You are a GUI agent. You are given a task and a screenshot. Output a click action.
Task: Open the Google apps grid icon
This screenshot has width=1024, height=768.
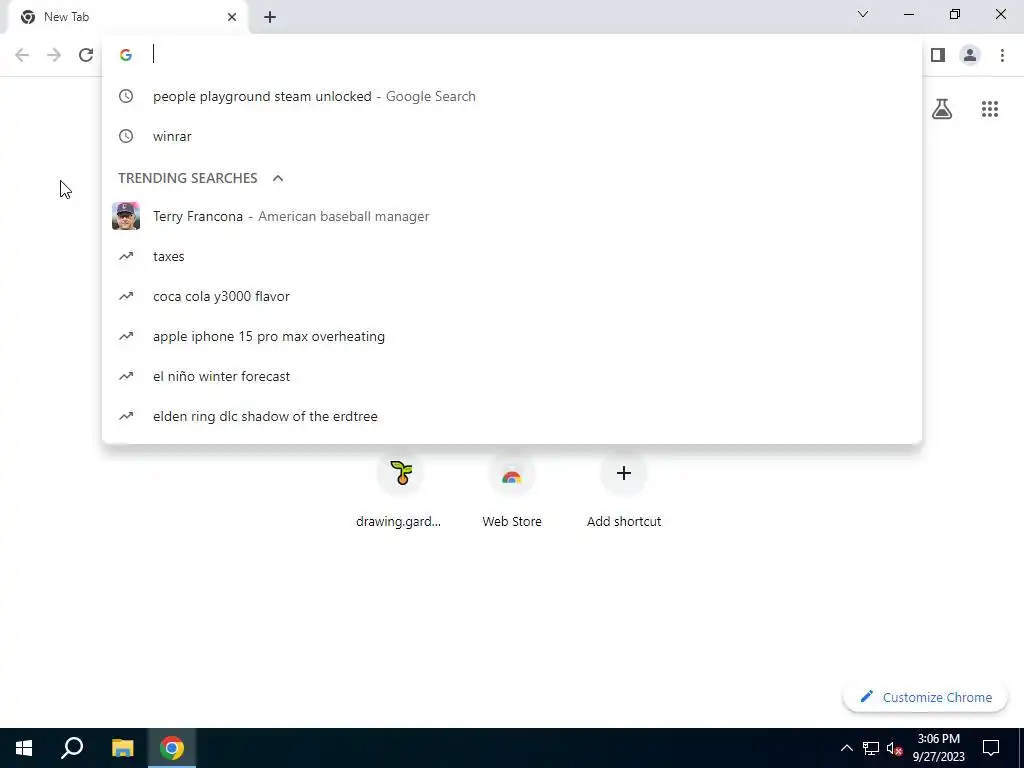click(x=990, y=109)
